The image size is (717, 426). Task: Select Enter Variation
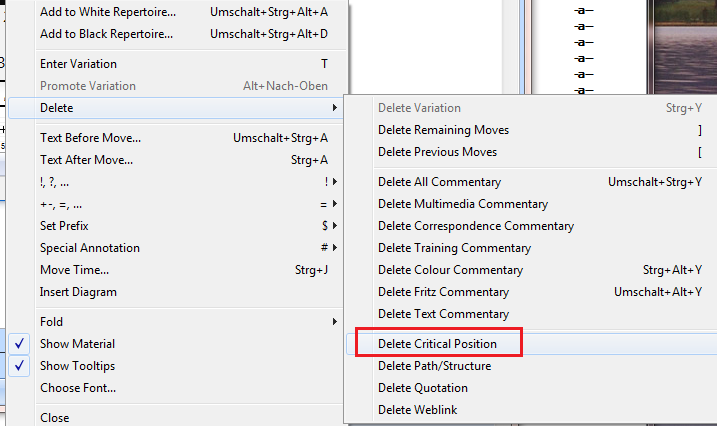[78, 64]
